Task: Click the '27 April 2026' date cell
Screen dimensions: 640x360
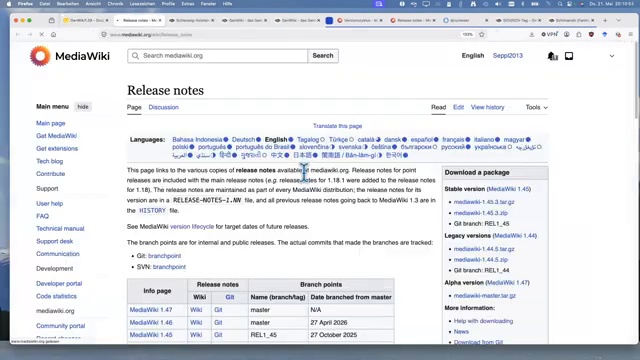Action: (x=351, y=322)
